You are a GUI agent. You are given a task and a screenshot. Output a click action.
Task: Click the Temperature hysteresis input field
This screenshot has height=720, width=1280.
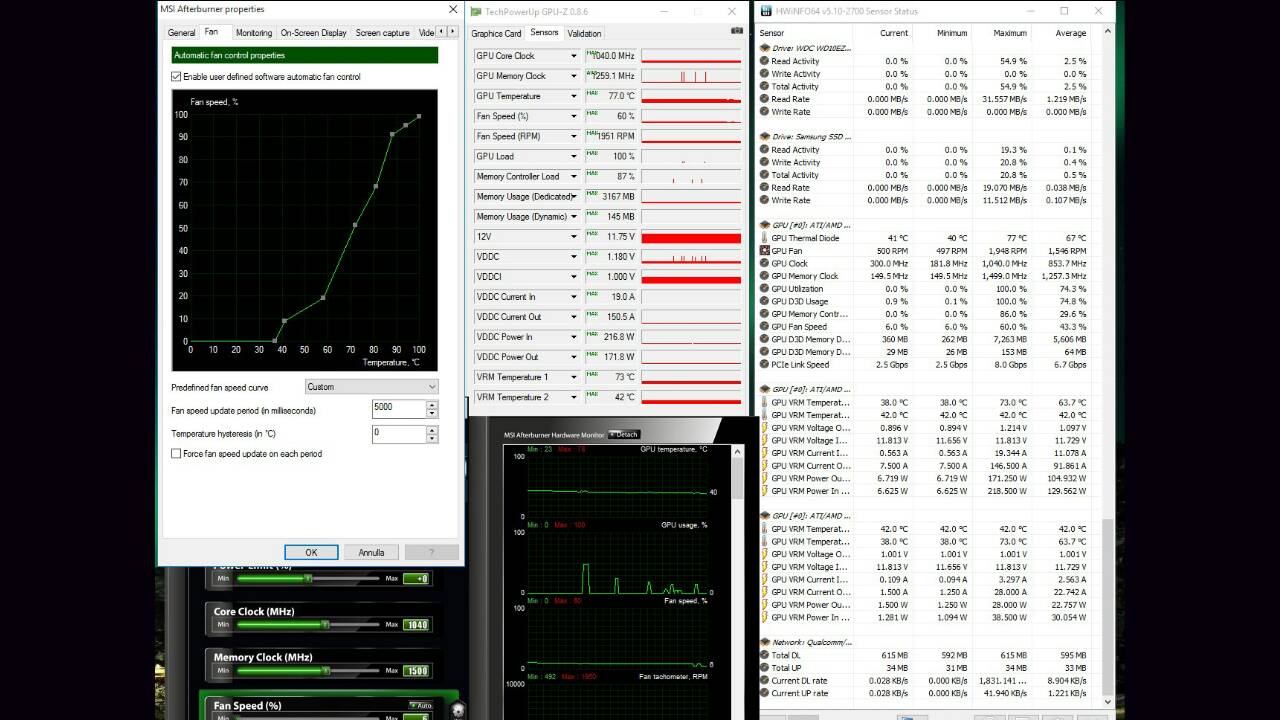pos(399,434)
